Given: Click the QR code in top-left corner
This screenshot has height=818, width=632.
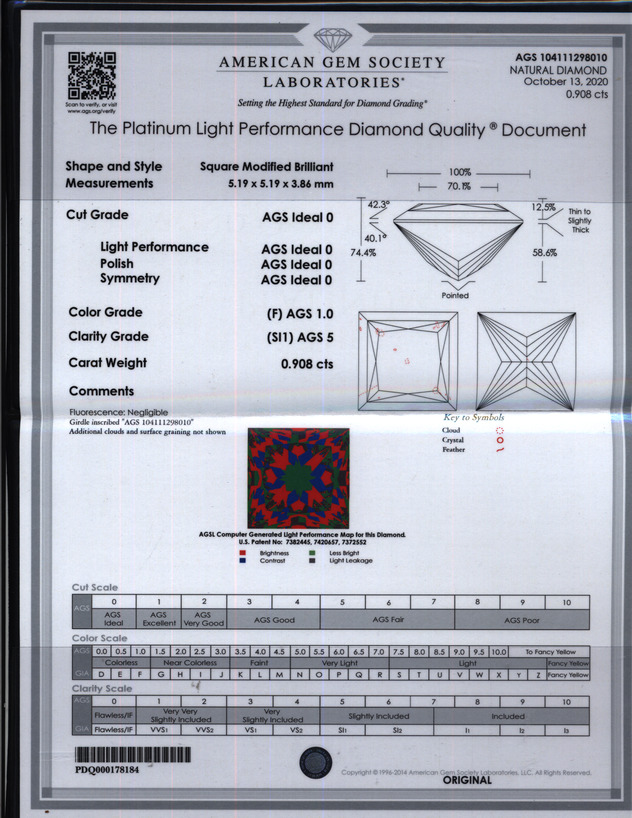Looking at the screenshot, I should coord(91,76).
